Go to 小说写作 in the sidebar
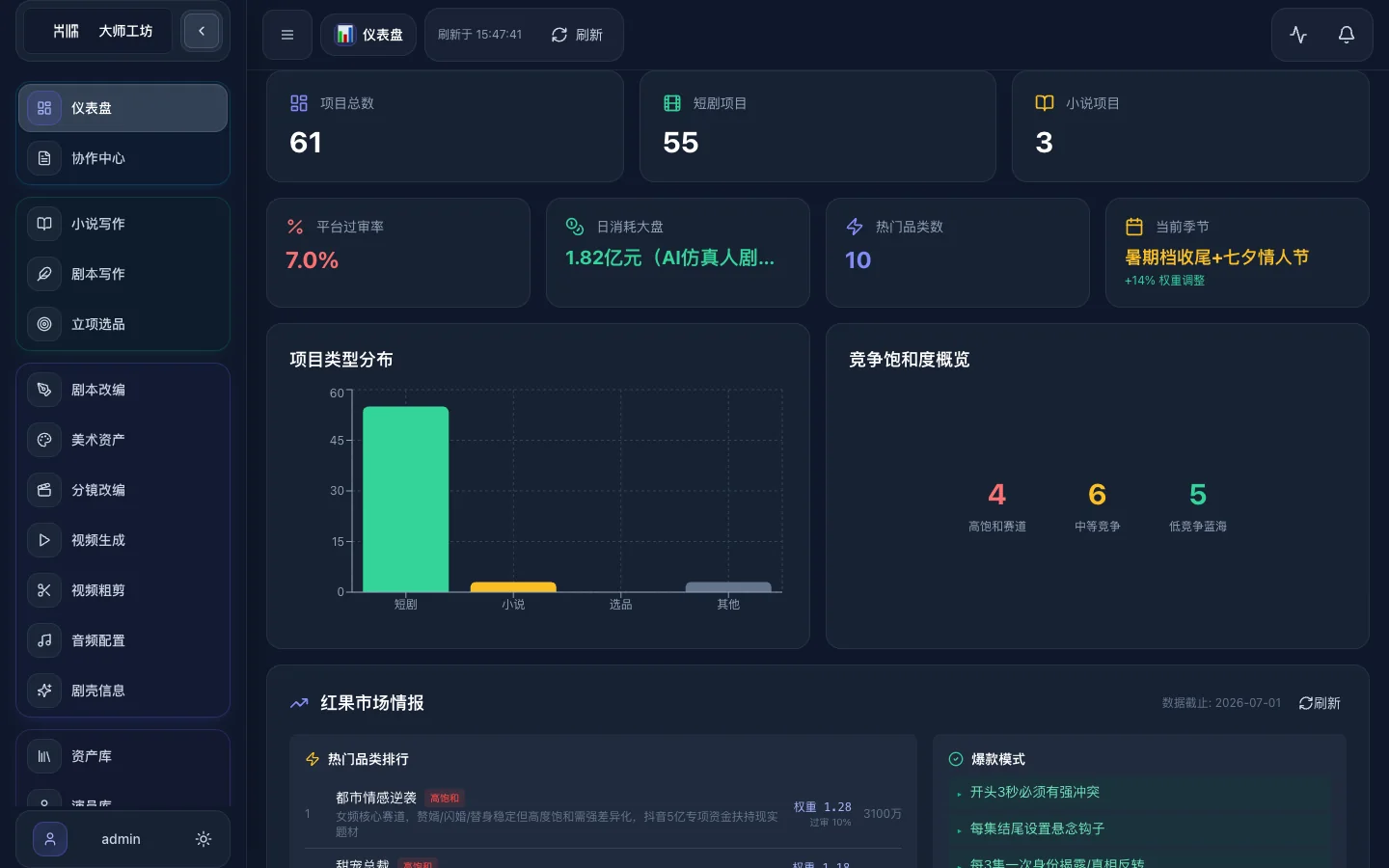Screen dimensions: 1389x868 coord(123,224)
